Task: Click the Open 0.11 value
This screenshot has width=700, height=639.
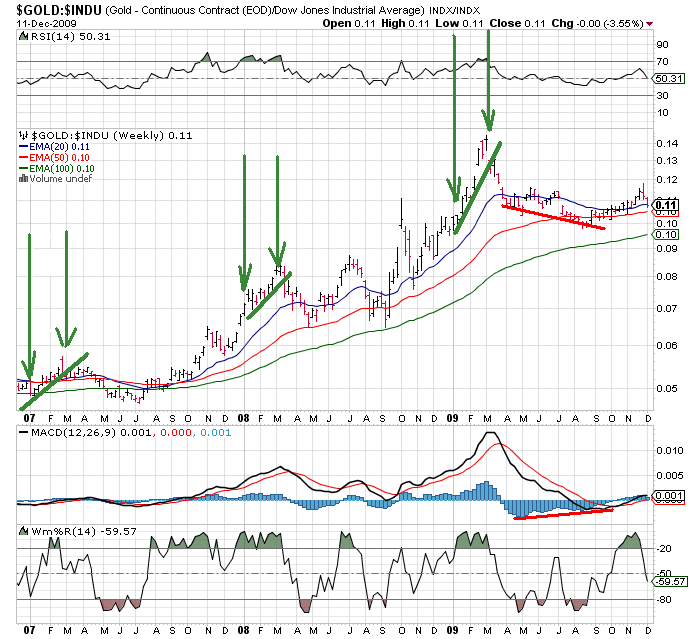Action: pyautogui.click(x=349, y=23)
